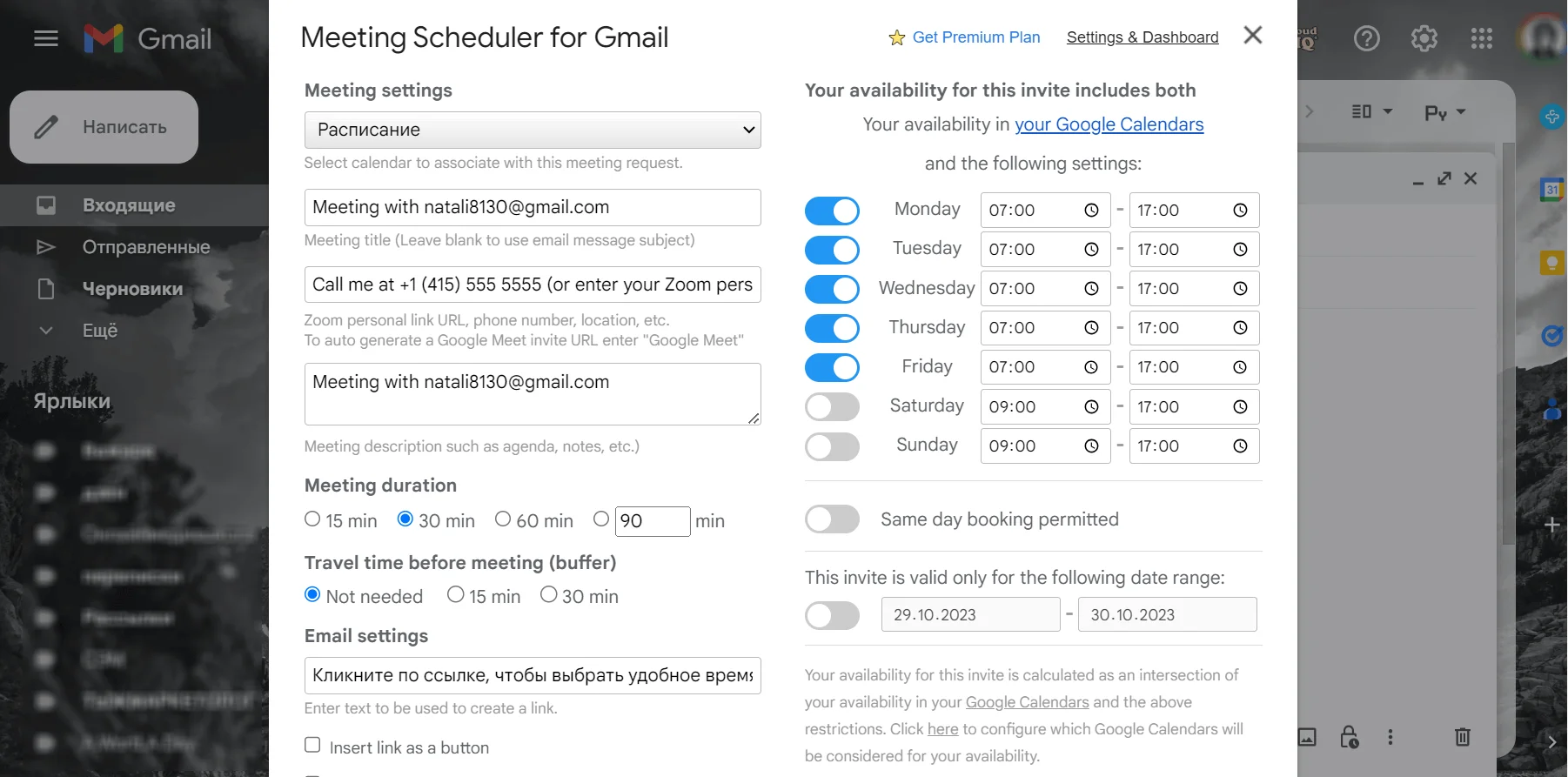Image resolution: width=1568 pixels, height=777 pixels.
Task: Click the trash icon to discard draft
Action: [x=1462, y=737]
